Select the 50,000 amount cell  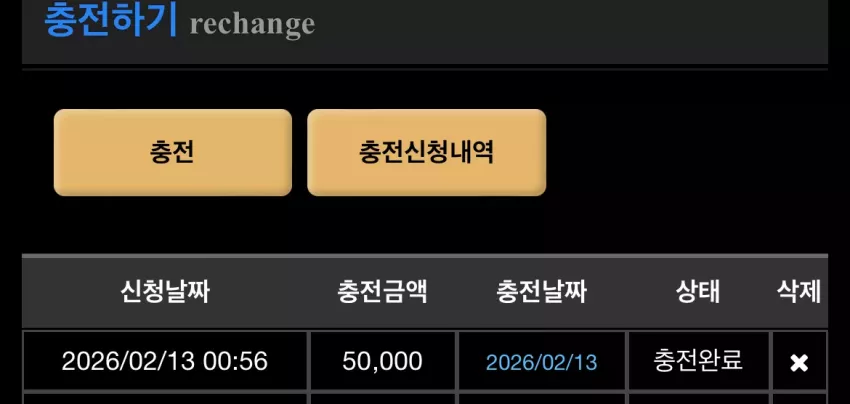tap(383, 361)
